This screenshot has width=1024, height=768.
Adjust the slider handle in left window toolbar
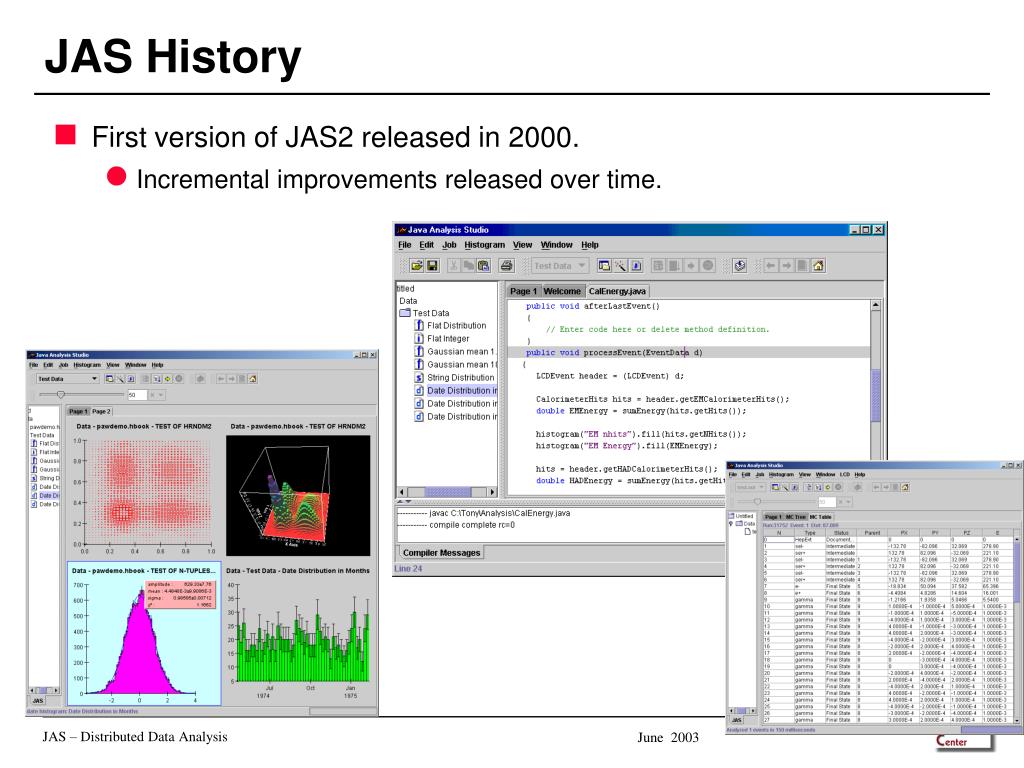click(61, 394)
